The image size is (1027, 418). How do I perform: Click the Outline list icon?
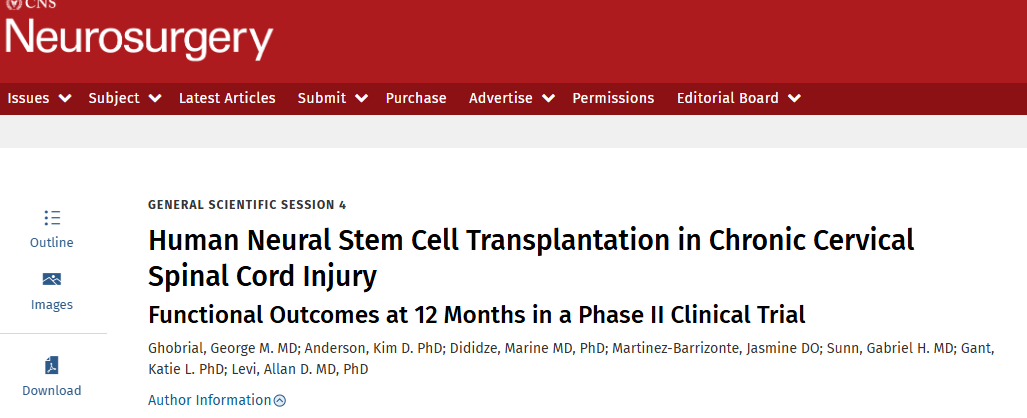point(52,218)
